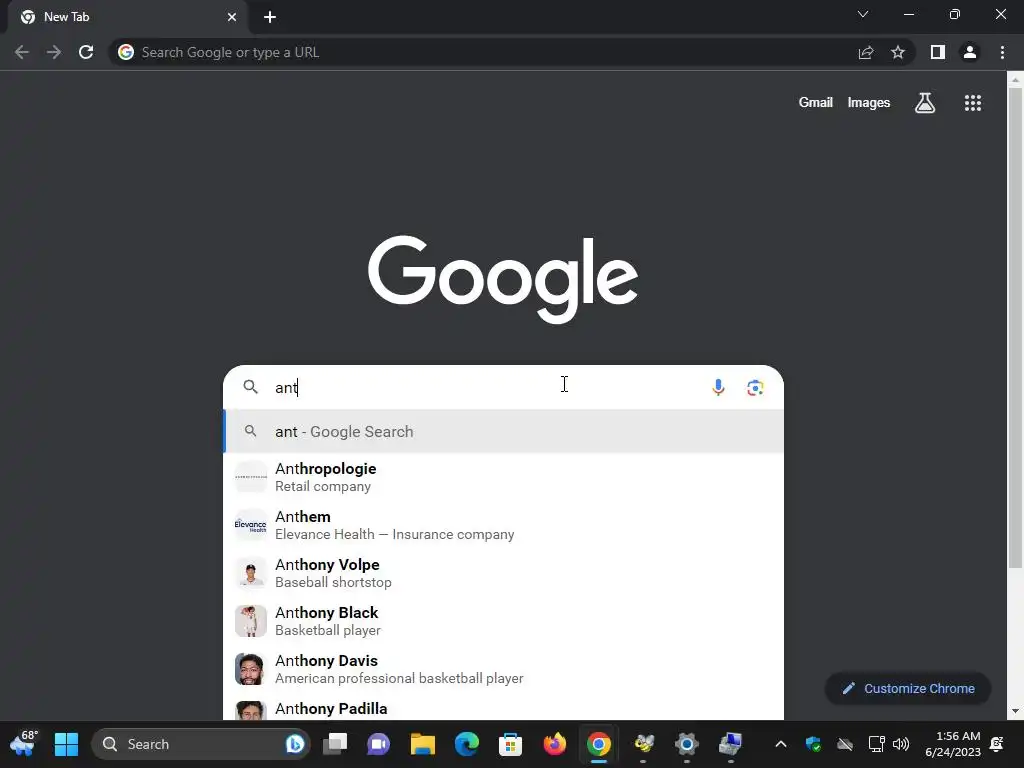Viewport: 1024px width, 768px height.
Task: Open File Explorer from taskbar
Action: click(x=423, y=744)
